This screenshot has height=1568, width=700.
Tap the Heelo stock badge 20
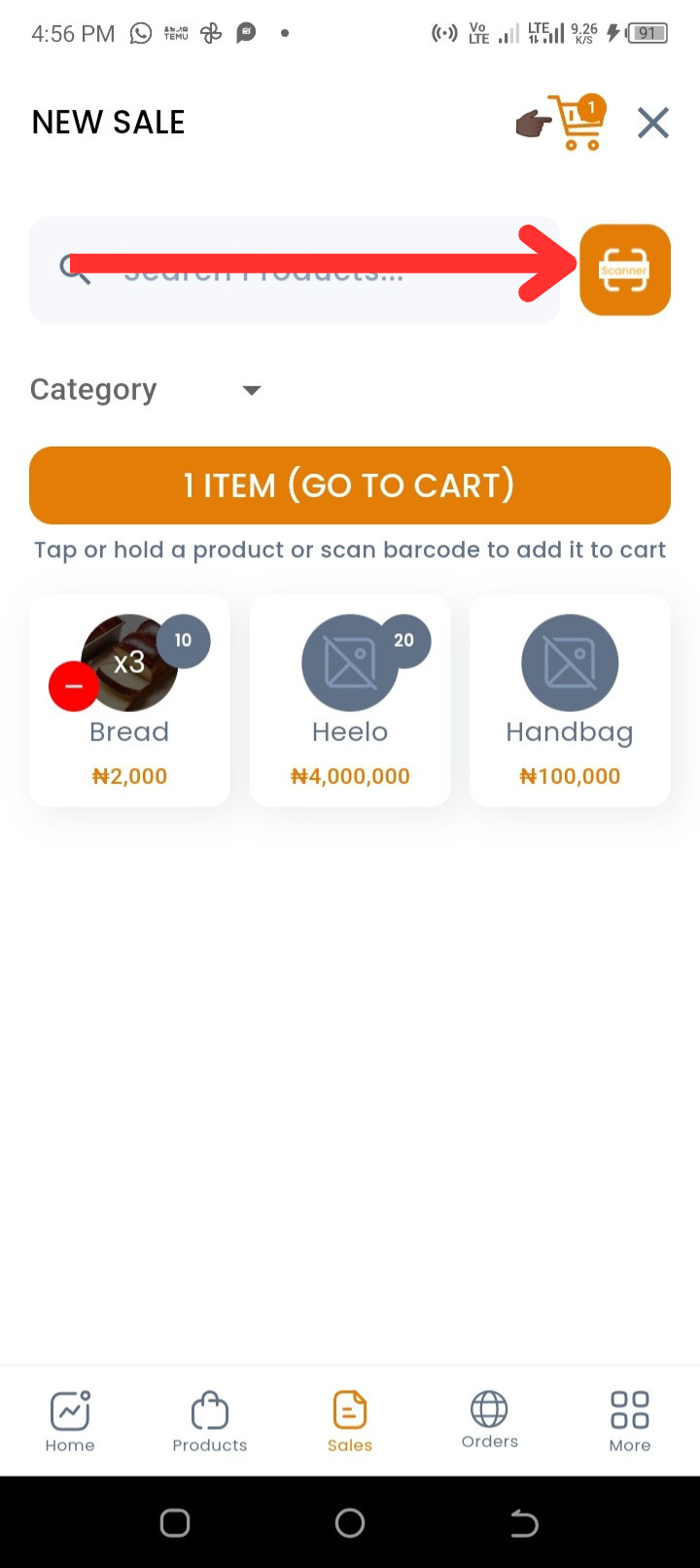404,641
